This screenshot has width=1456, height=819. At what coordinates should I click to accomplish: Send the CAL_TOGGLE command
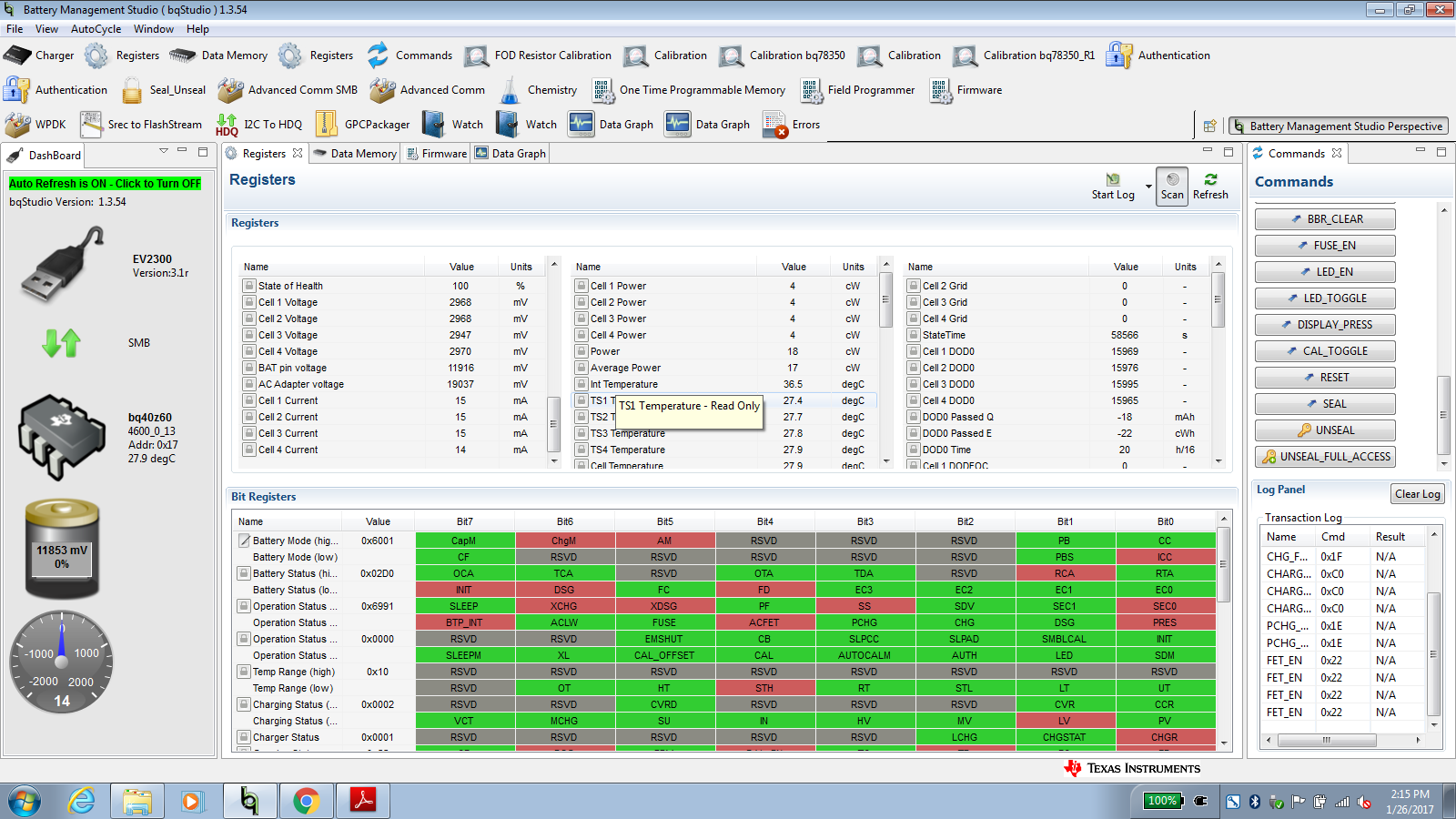1325,351
